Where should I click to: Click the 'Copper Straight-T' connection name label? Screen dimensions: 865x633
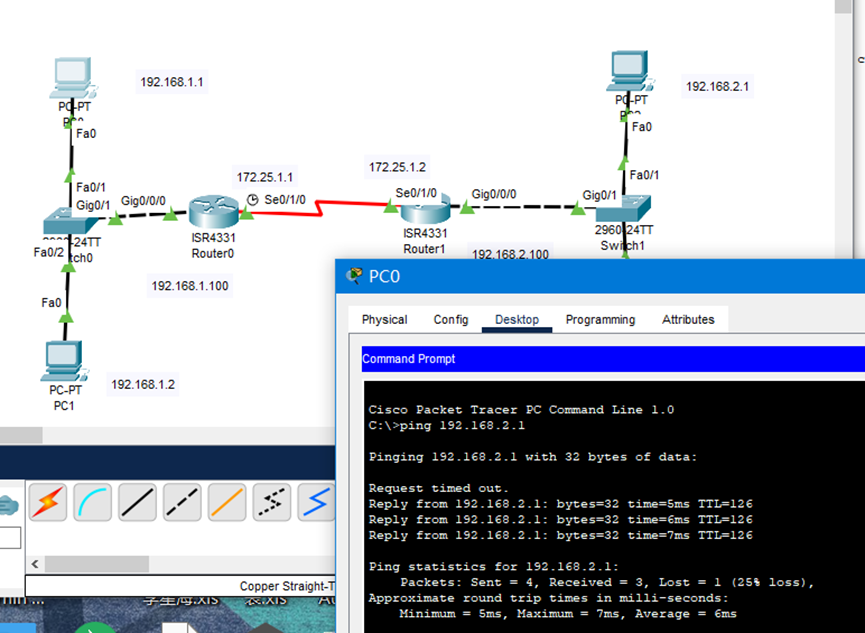pyautogui.click(x=287, y=586)
